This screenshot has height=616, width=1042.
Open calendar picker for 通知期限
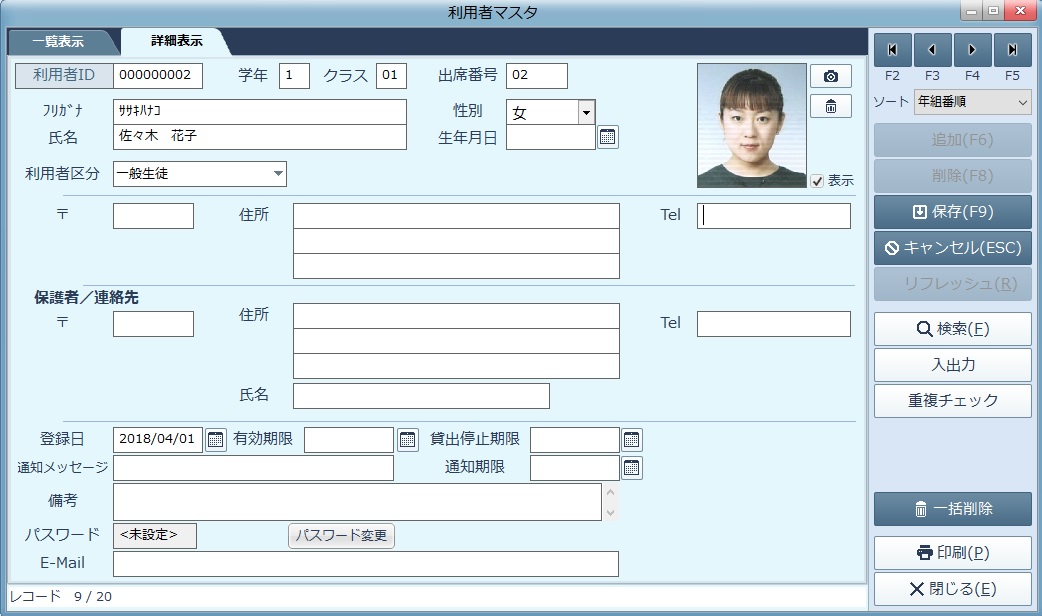click(x=631, y=468)
